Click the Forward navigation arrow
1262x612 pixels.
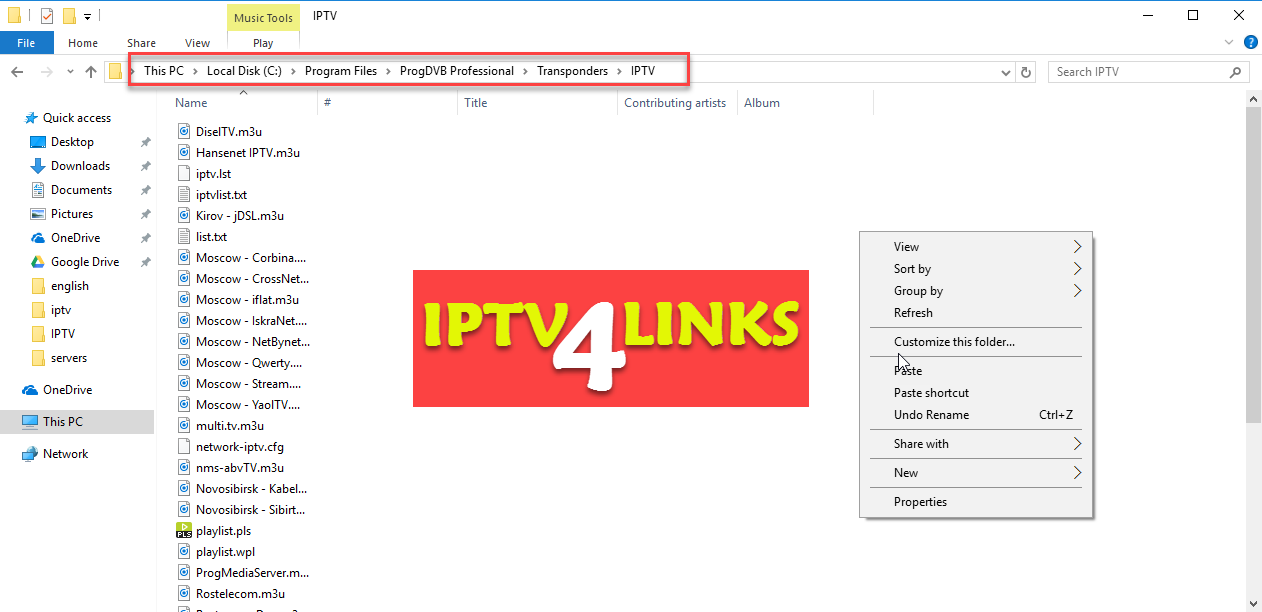click(x=46, y=72)
